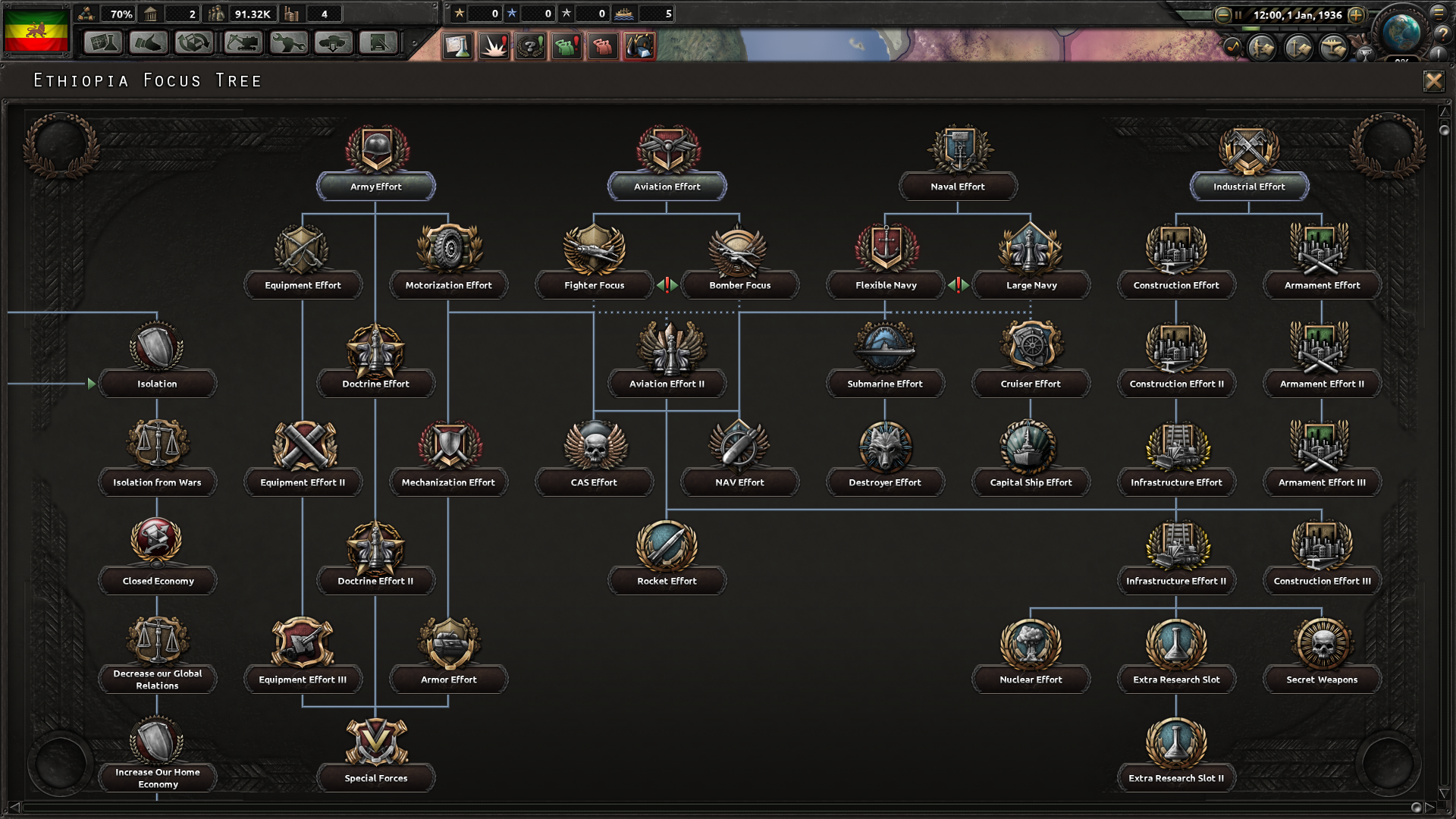Screen dimensions: 1456x819
Task: Click the red soldiers alert icon
Action: 603,46
